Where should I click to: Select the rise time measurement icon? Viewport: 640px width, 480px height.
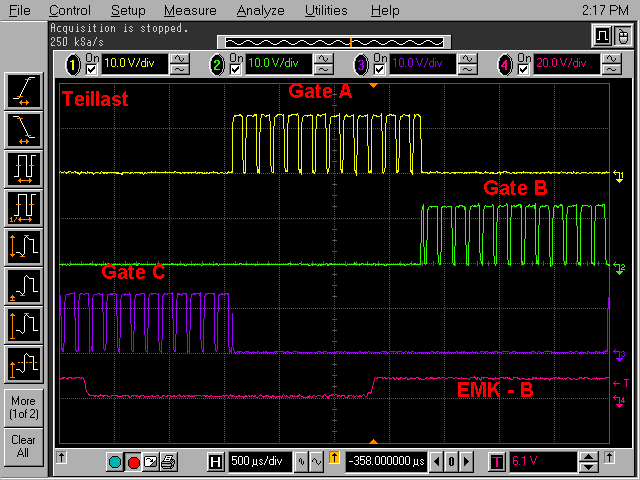point(23,92)
